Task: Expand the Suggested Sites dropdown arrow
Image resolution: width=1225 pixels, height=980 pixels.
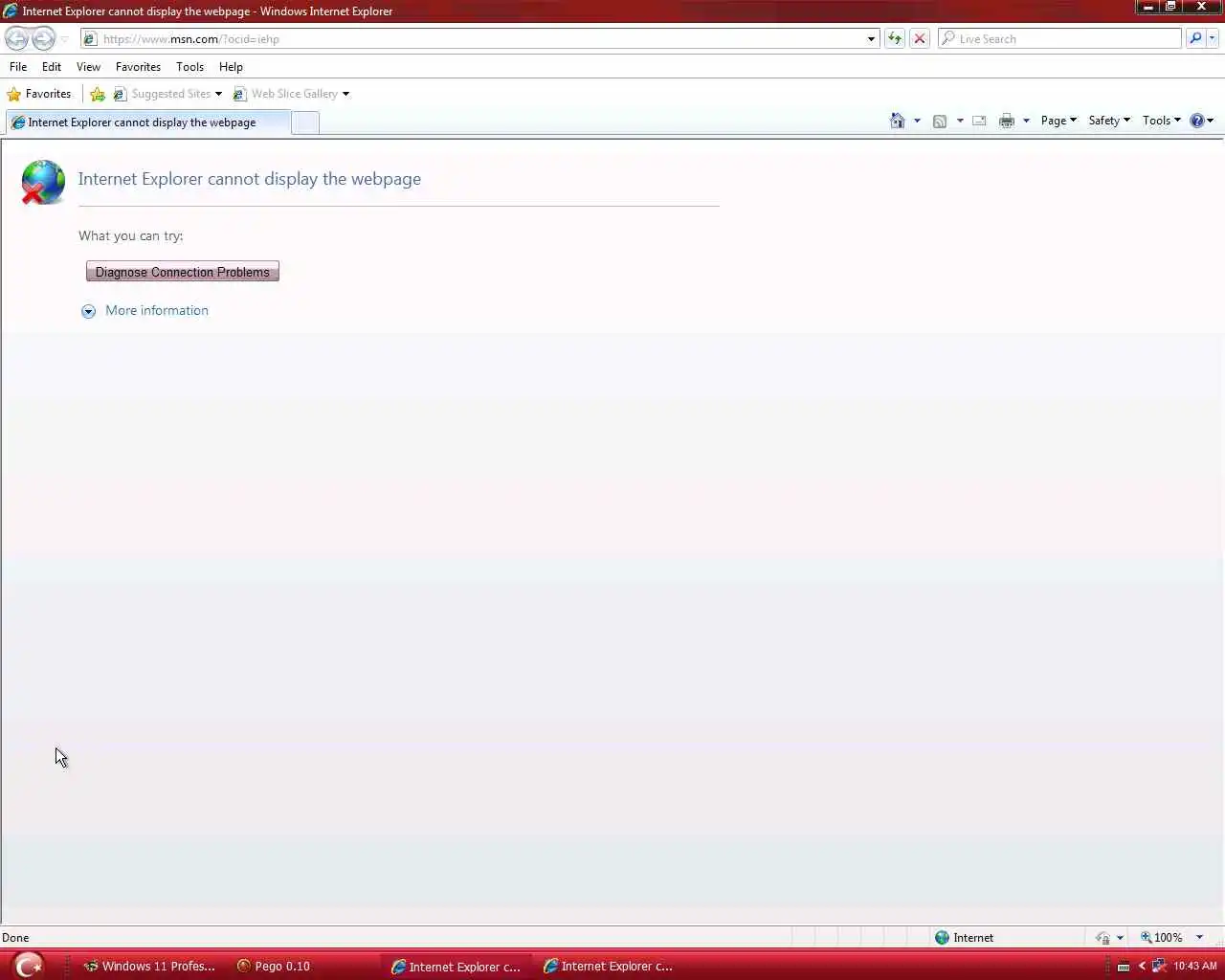Action: pyautogui.click(x=218, y=94)
